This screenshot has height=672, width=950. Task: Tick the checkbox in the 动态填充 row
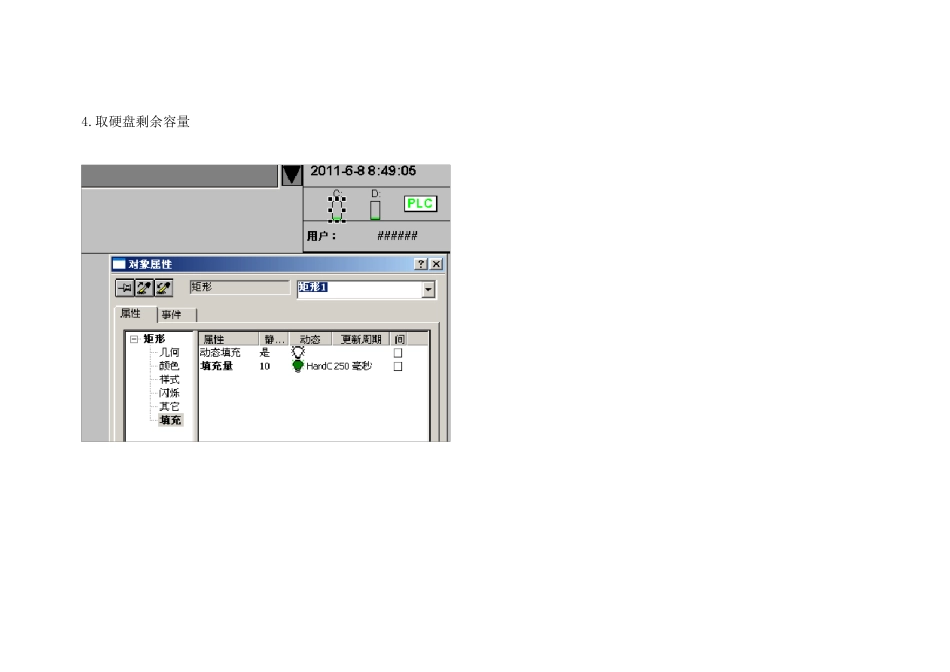coord(397,353)
